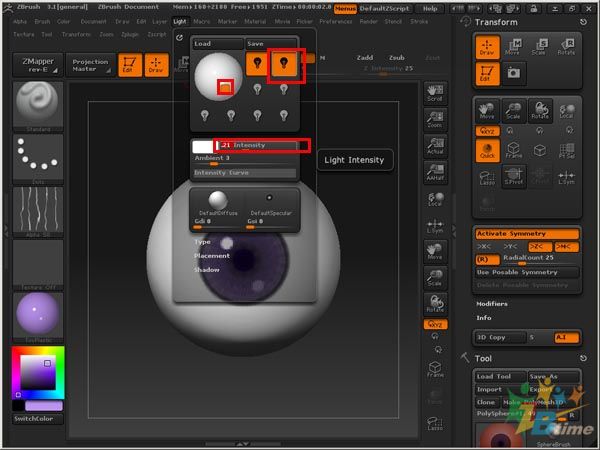Expand the Info section
The height and width of the screenshot is (450, 600).
484,318
